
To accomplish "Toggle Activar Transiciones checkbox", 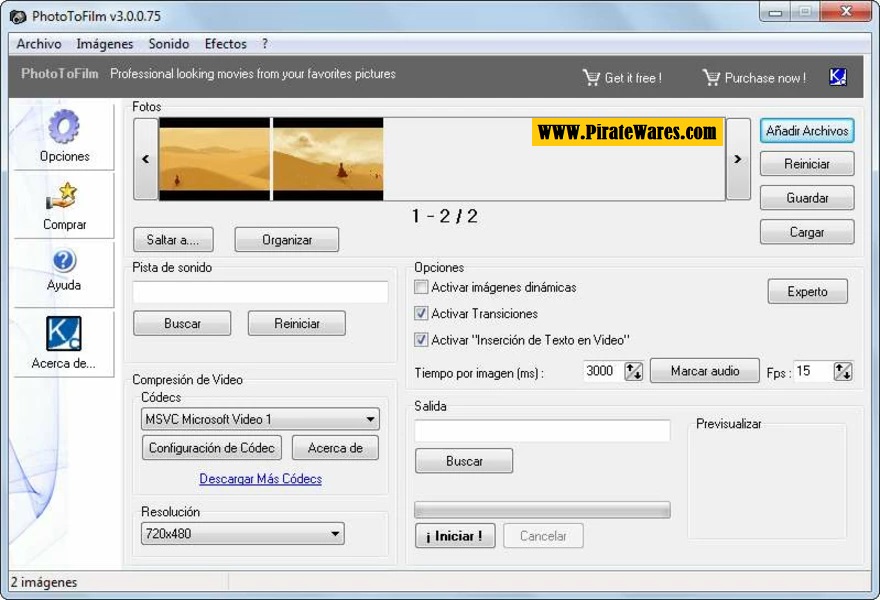I will 421,314.
